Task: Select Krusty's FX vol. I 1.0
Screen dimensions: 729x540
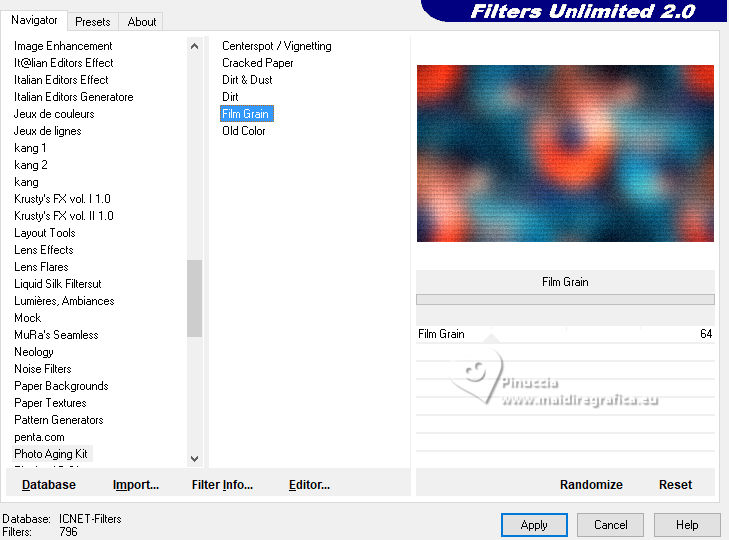Action: click(62, 199)
